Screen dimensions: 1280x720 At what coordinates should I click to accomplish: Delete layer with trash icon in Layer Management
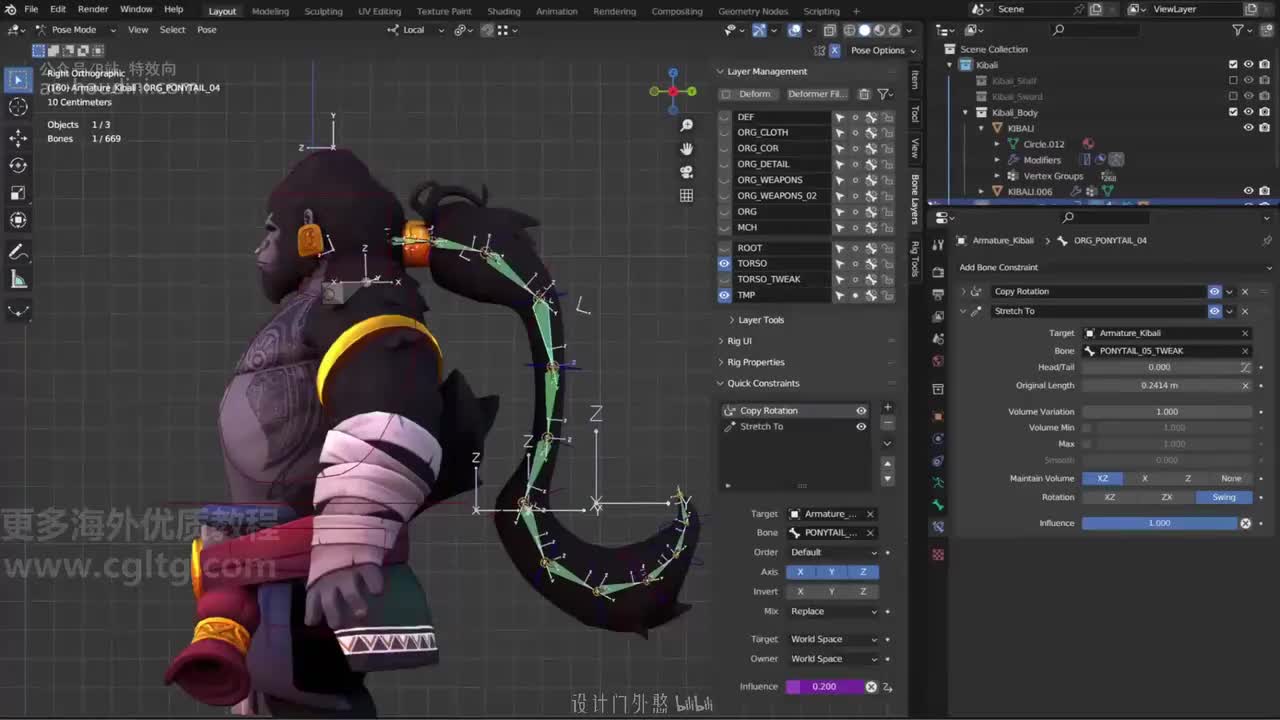[864, 94]
